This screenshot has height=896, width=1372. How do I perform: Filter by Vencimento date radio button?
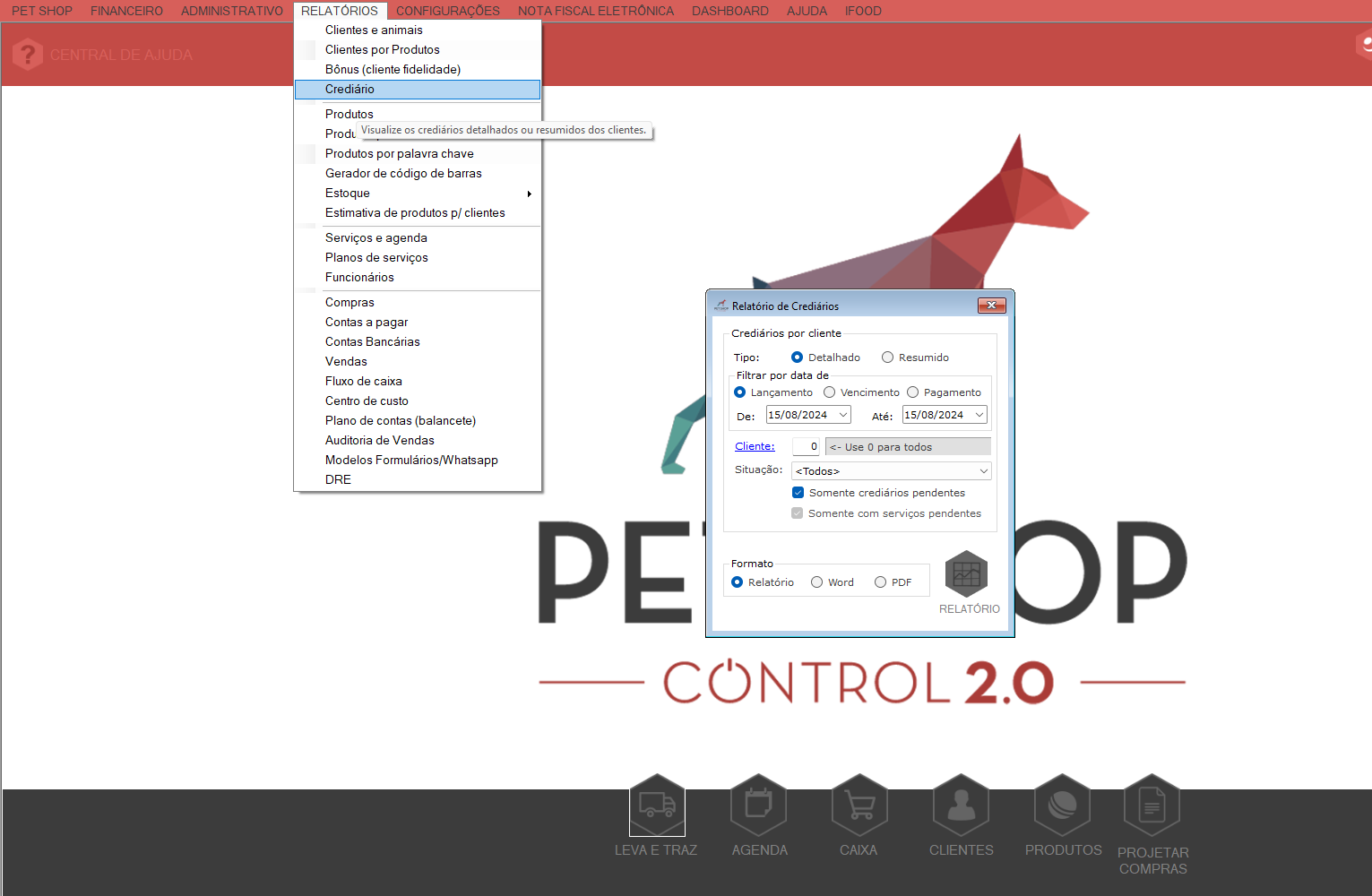(x=829, y=392)
